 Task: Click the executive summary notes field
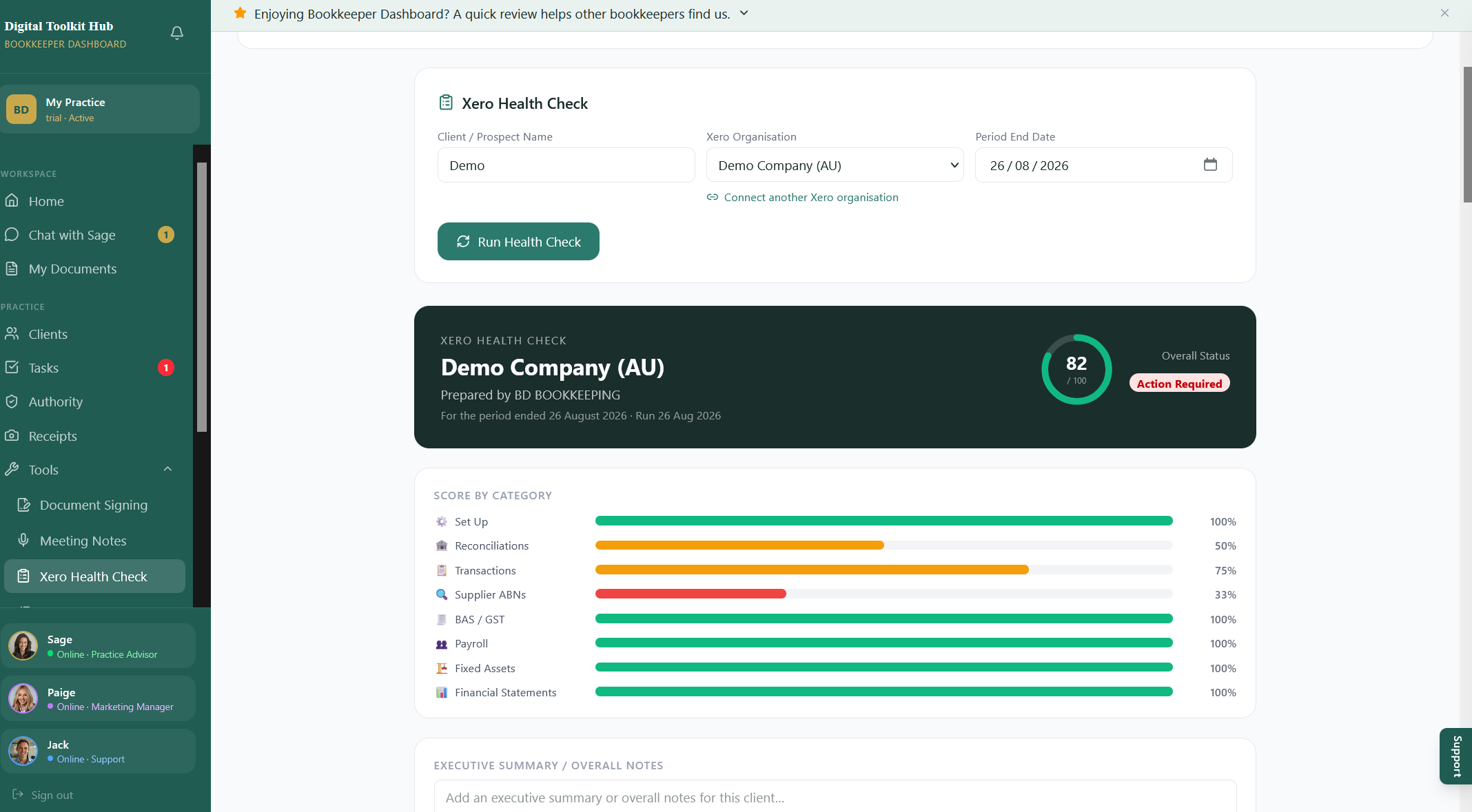[x=835, y=796]
